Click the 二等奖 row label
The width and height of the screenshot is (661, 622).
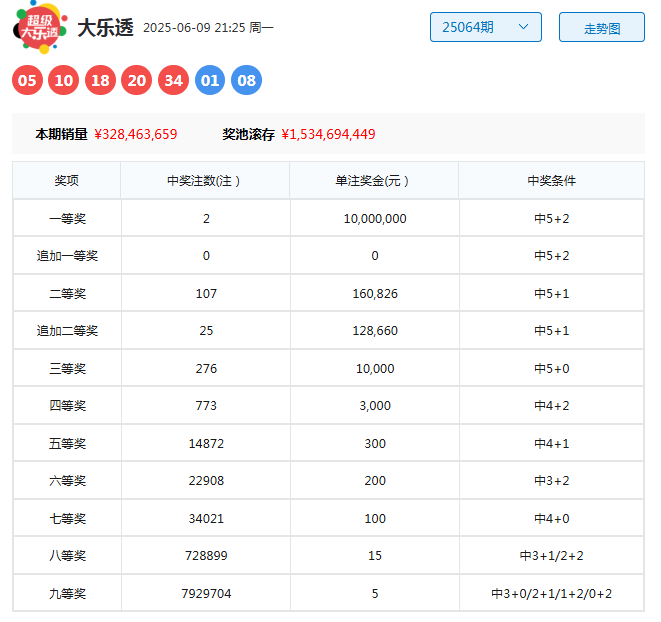coord(67,293)
